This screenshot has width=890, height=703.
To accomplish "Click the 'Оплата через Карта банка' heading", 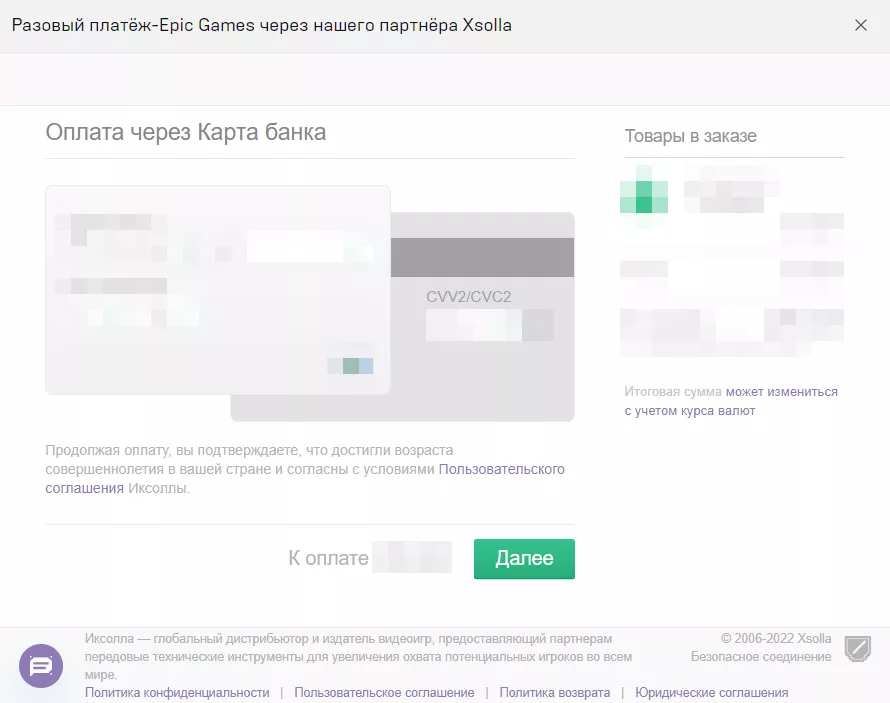I will coord(186,132).
